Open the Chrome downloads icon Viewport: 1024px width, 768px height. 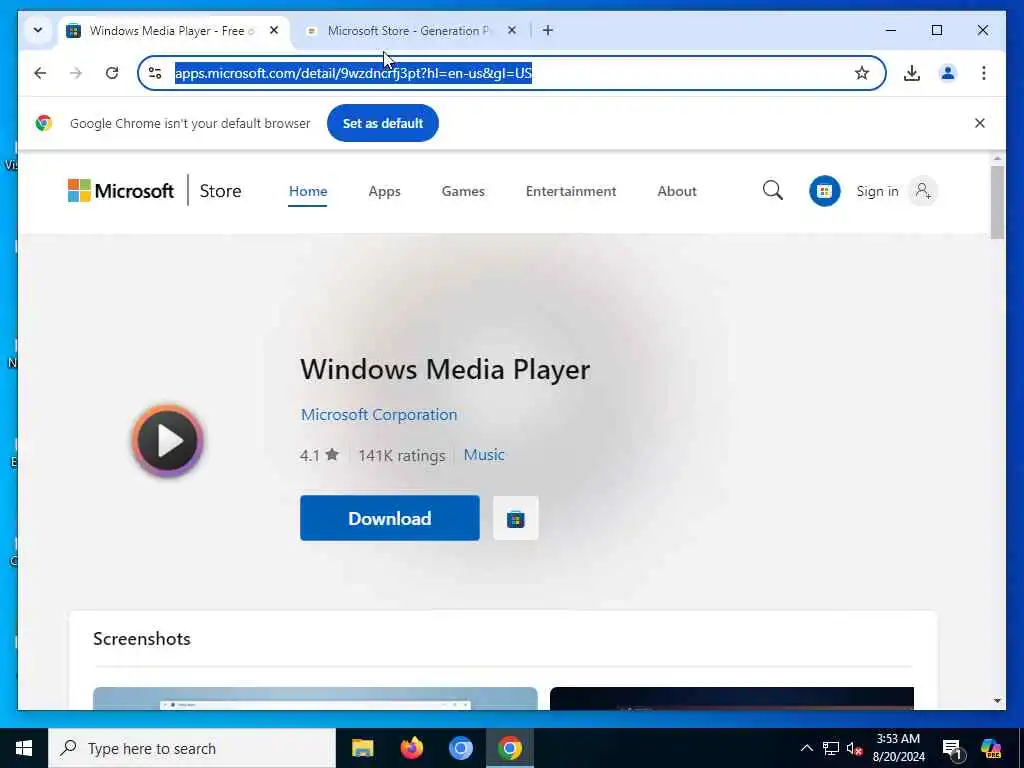tap(912, 73)
